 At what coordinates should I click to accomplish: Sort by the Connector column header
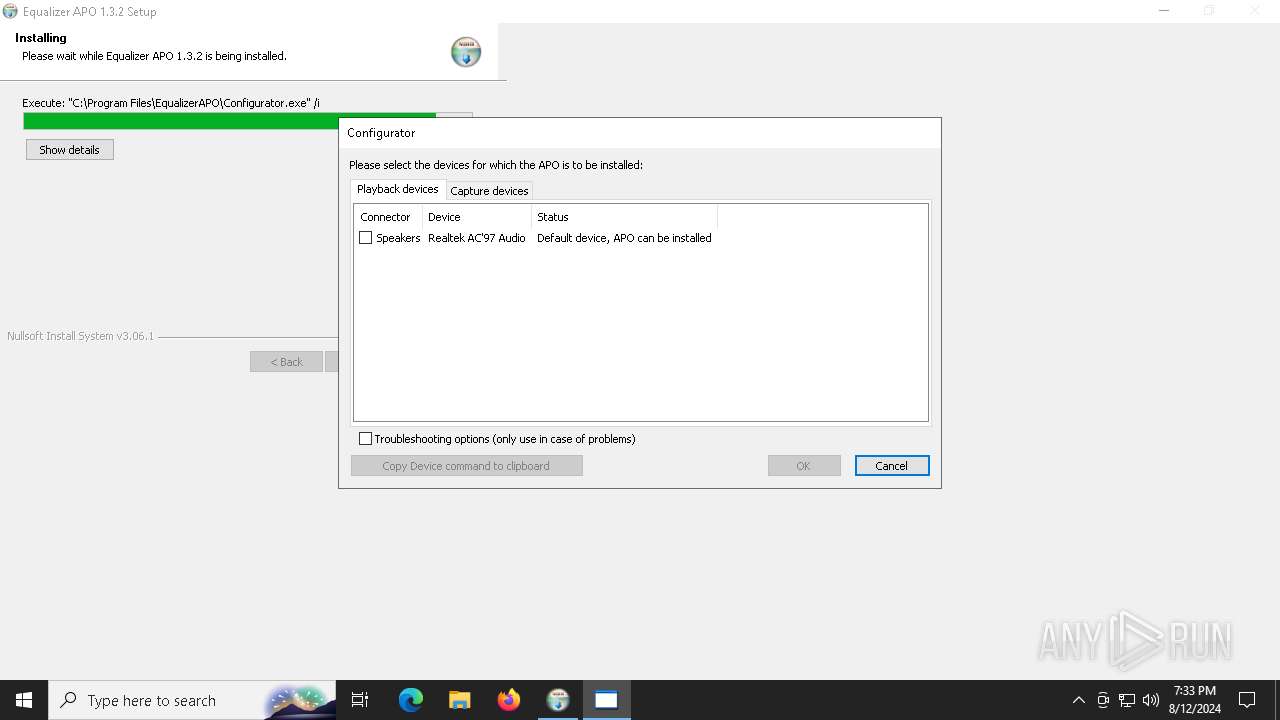(388, 217)
